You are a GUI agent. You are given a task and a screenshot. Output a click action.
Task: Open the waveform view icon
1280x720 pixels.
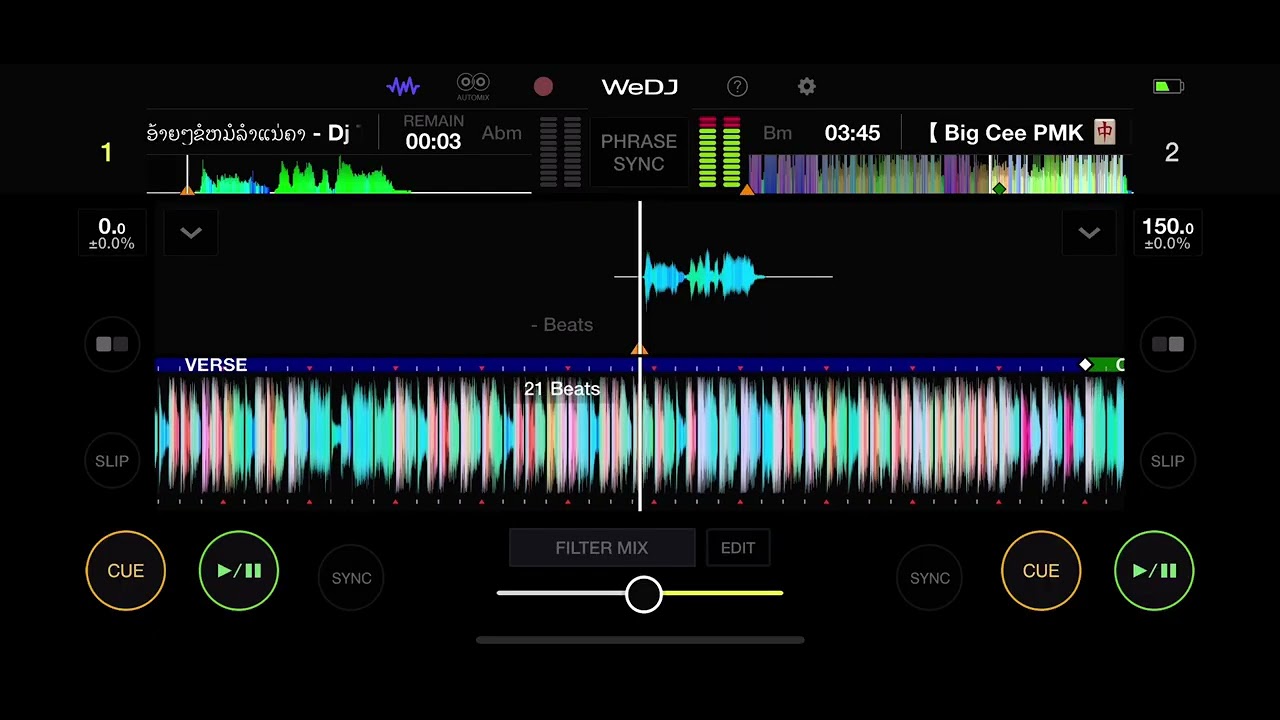click(403, 87)
